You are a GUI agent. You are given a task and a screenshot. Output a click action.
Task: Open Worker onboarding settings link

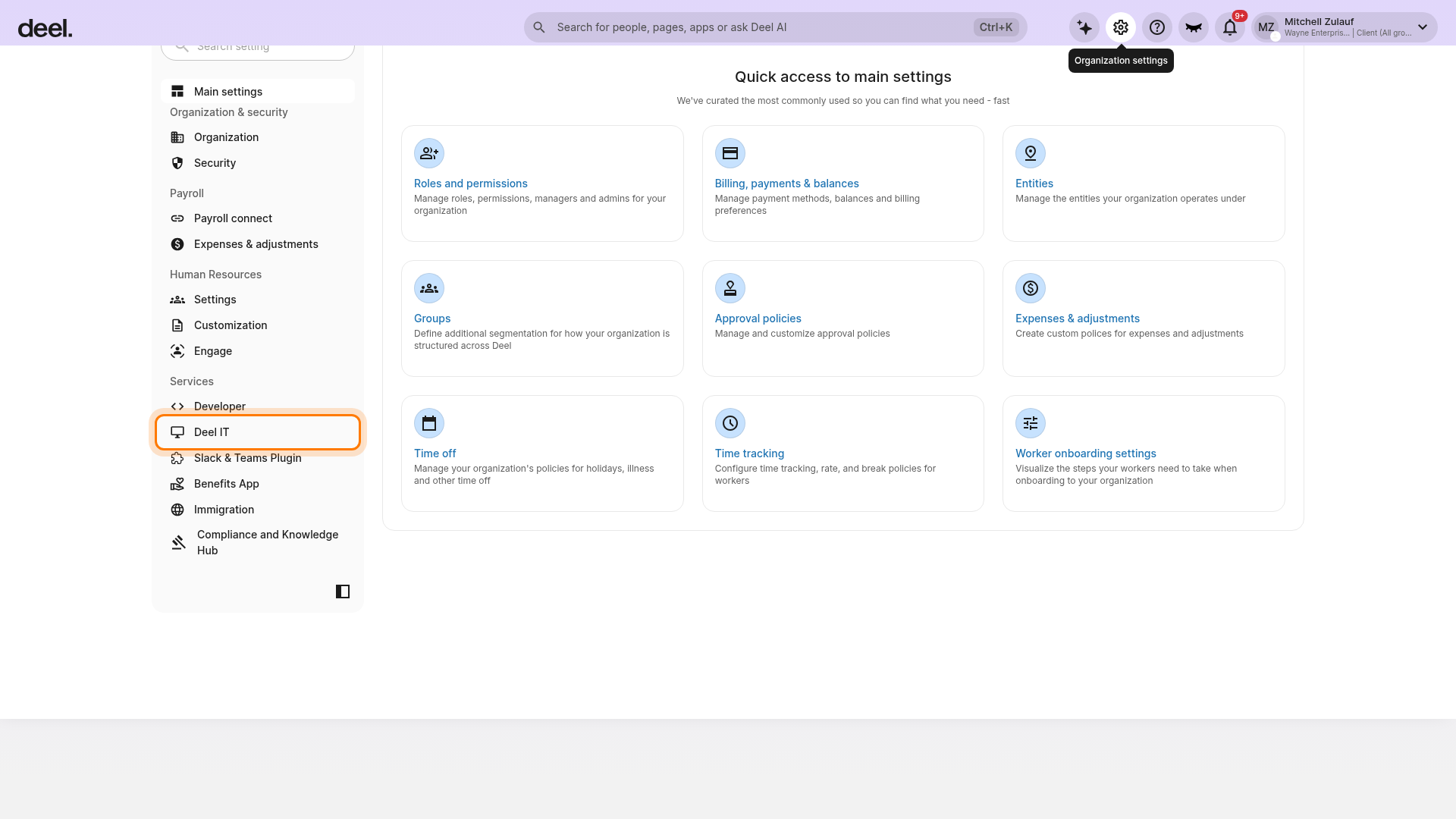coord(1086,453)
